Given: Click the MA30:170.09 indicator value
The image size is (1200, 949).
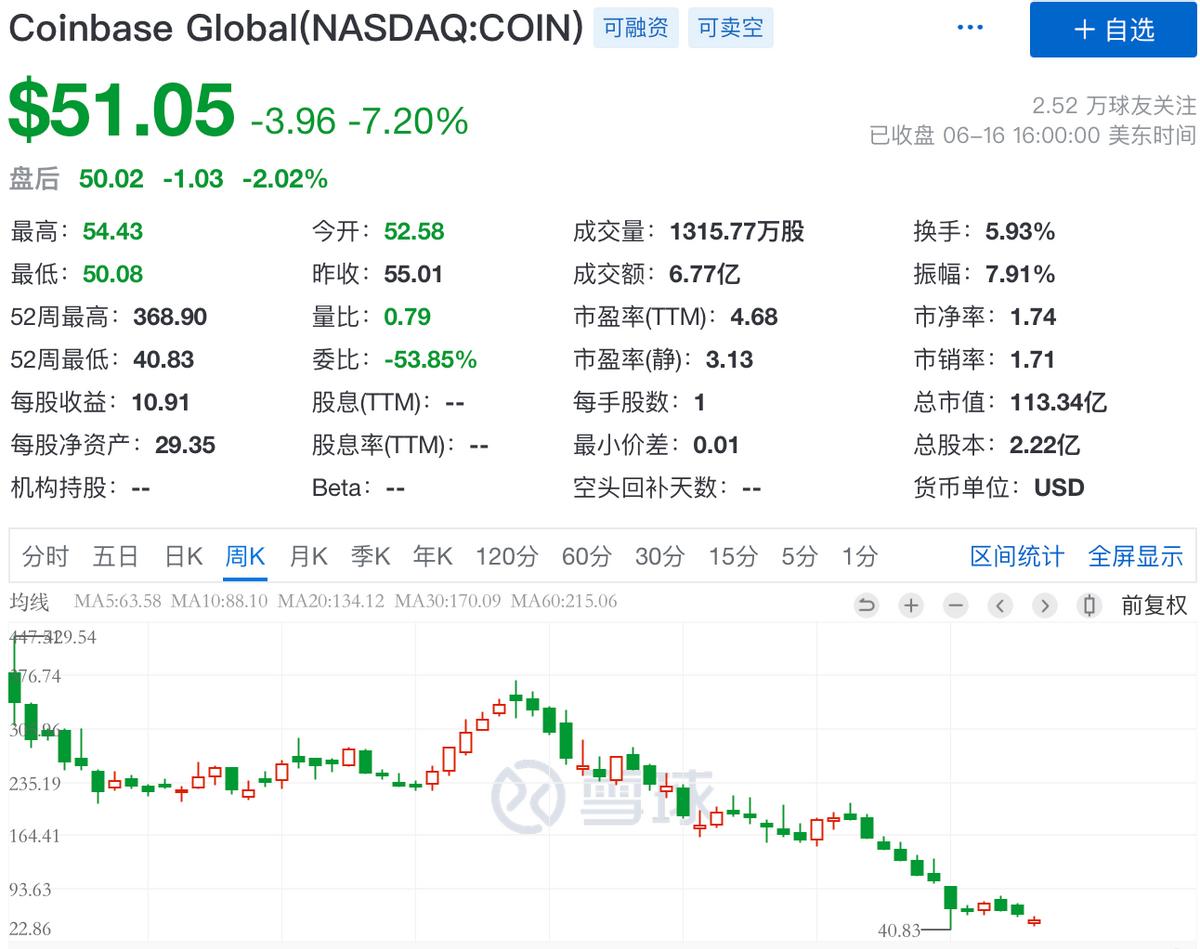Looking at the screenshot, I should pos(448,602).
